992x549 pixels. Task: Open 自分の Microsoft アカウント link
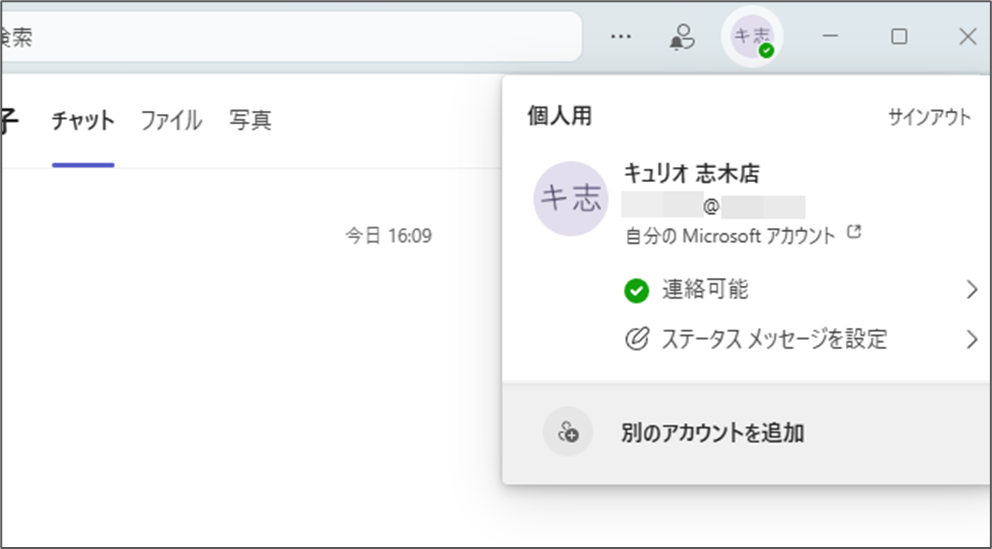730,237
